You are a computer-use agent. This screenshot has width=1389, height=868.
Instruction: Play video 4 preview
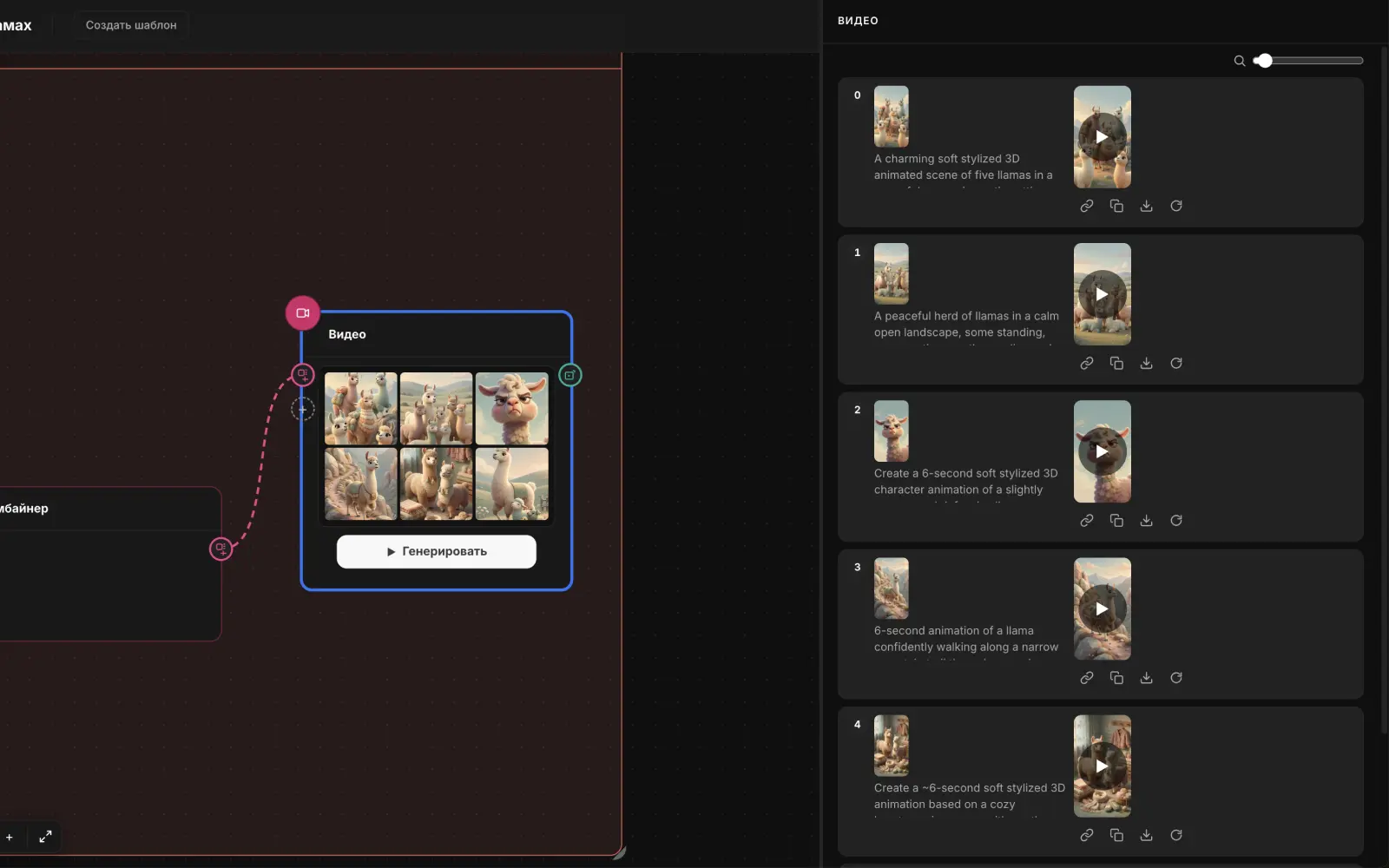click(x=1102, y=766)
